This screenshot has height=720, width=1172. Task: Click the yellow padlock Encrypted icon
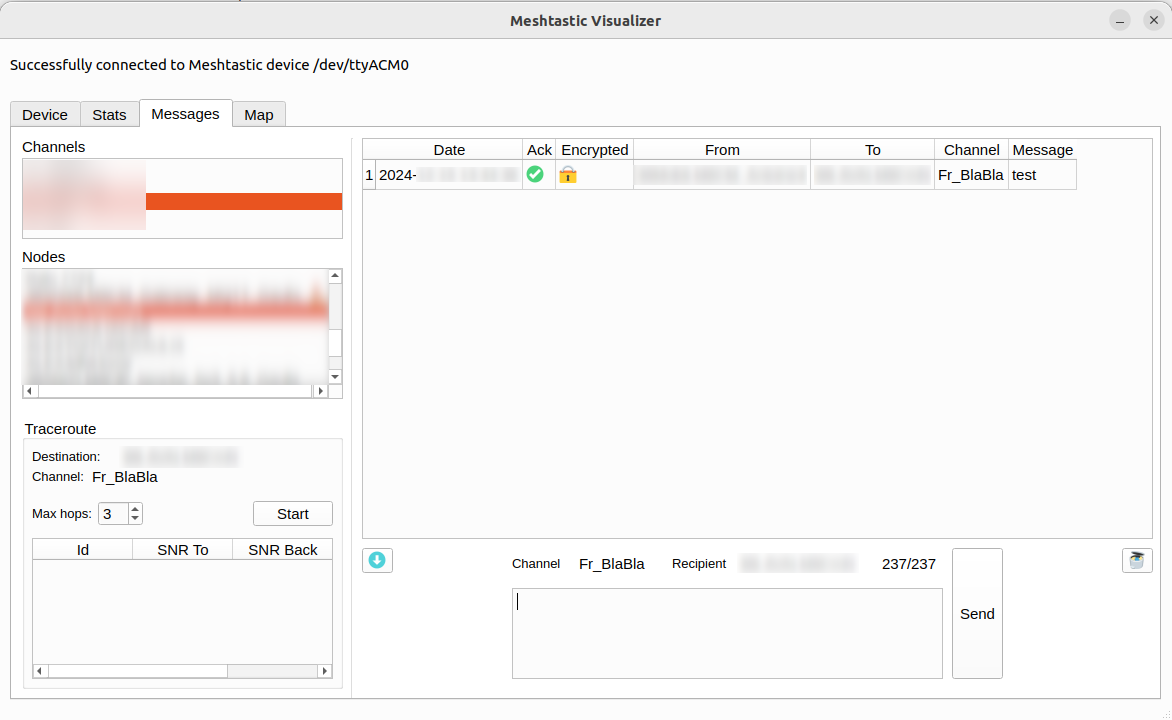click(x=568, y=175)
